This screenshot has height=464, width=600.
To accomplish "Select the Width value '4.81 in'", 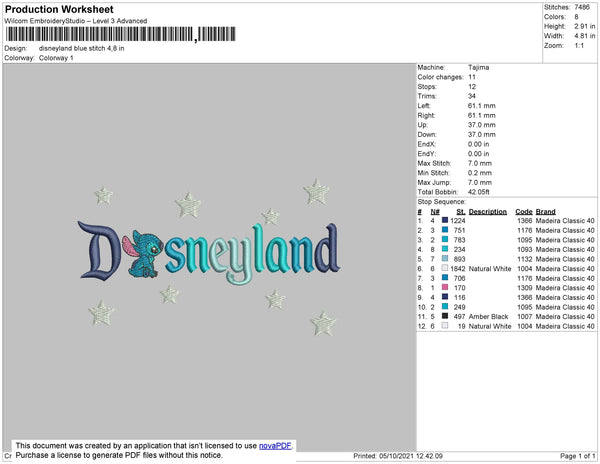I will (x=584, y=36).
